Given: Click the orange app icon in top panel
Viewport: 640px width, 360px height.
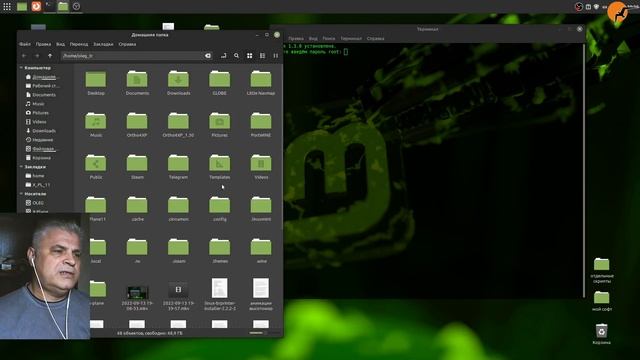Looking at the screenshot, I should [x=36, y=6].
